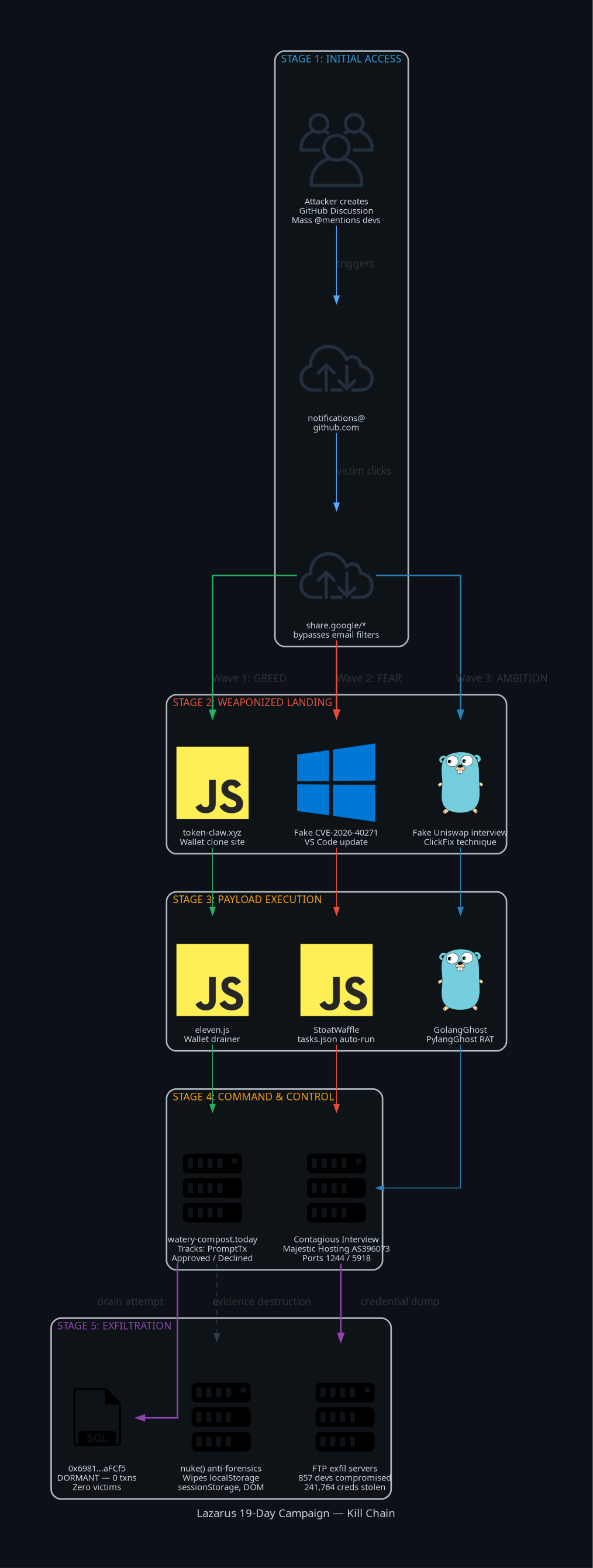593x1568 pixels.
Task: Click 'VS Code update' caption
Action: pyautogui.click(x=336, y=842)
